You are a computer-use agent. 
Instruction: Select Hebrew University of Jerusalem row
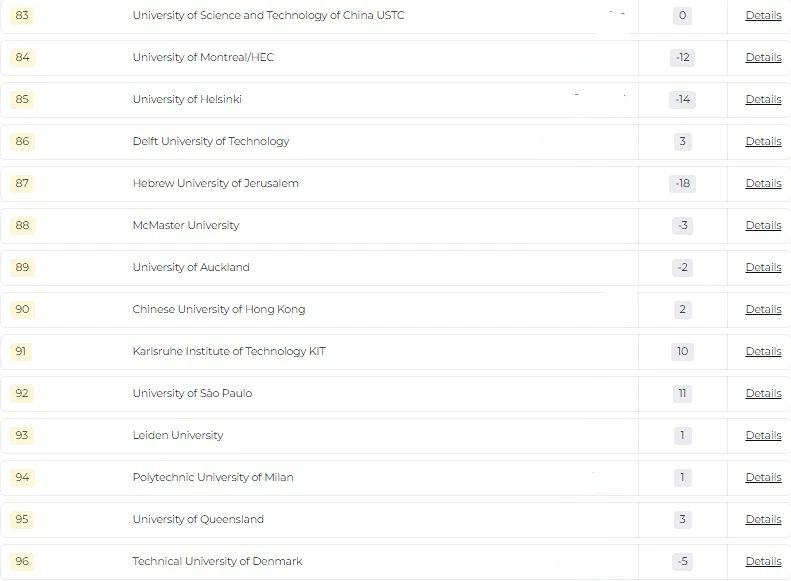(x=396, y=184)
